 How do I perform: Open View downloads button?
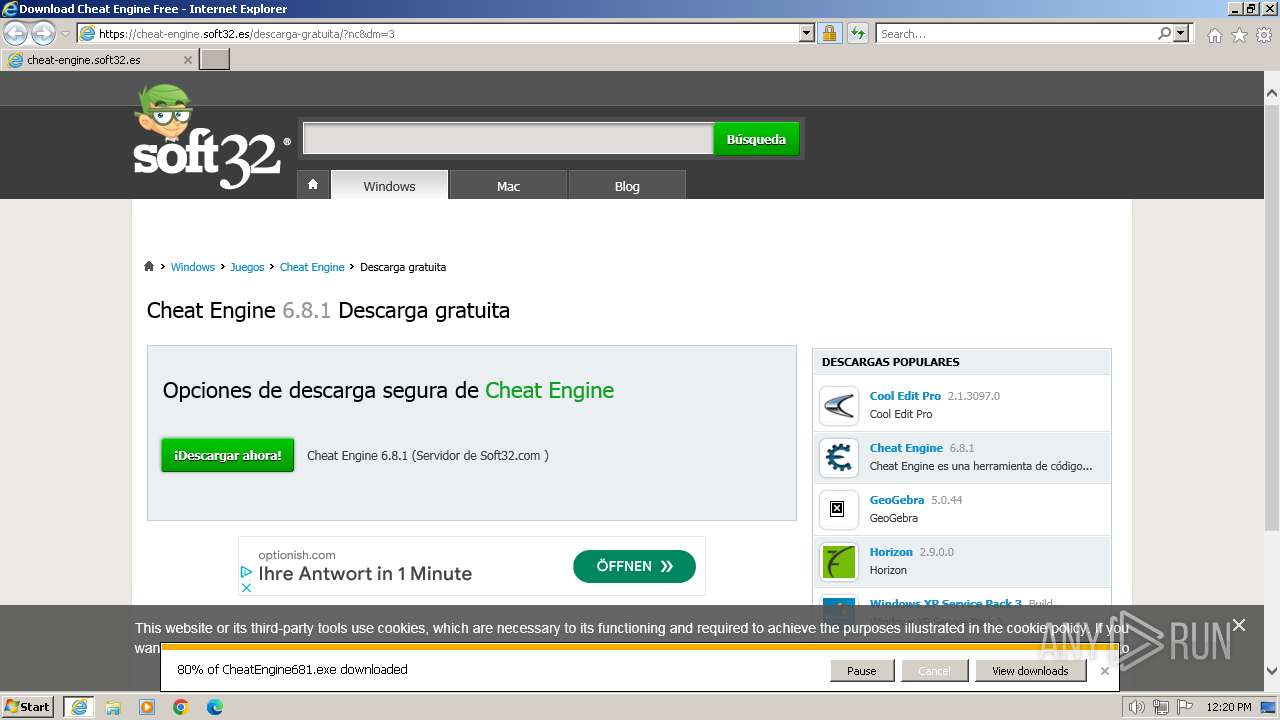click(1030, 671)
